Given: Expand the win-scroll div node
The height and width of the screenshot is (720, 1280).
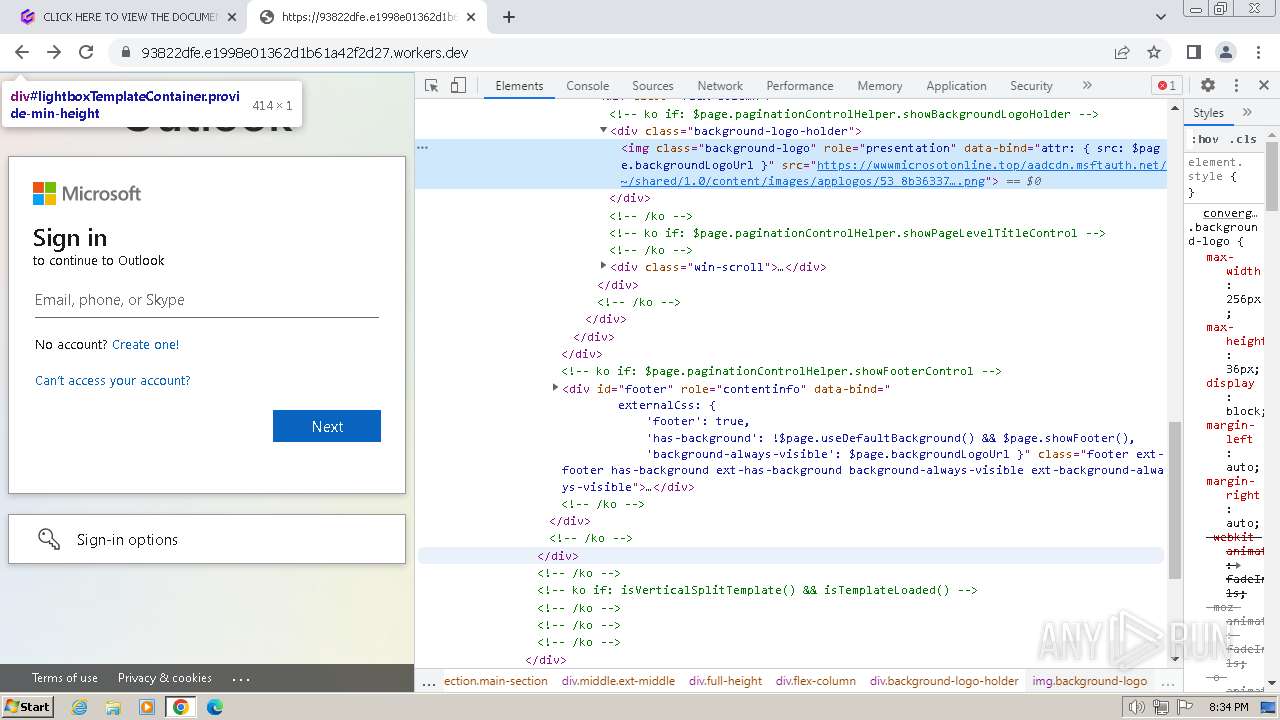Looking at the screenshot, I should [x=603, y=266].
